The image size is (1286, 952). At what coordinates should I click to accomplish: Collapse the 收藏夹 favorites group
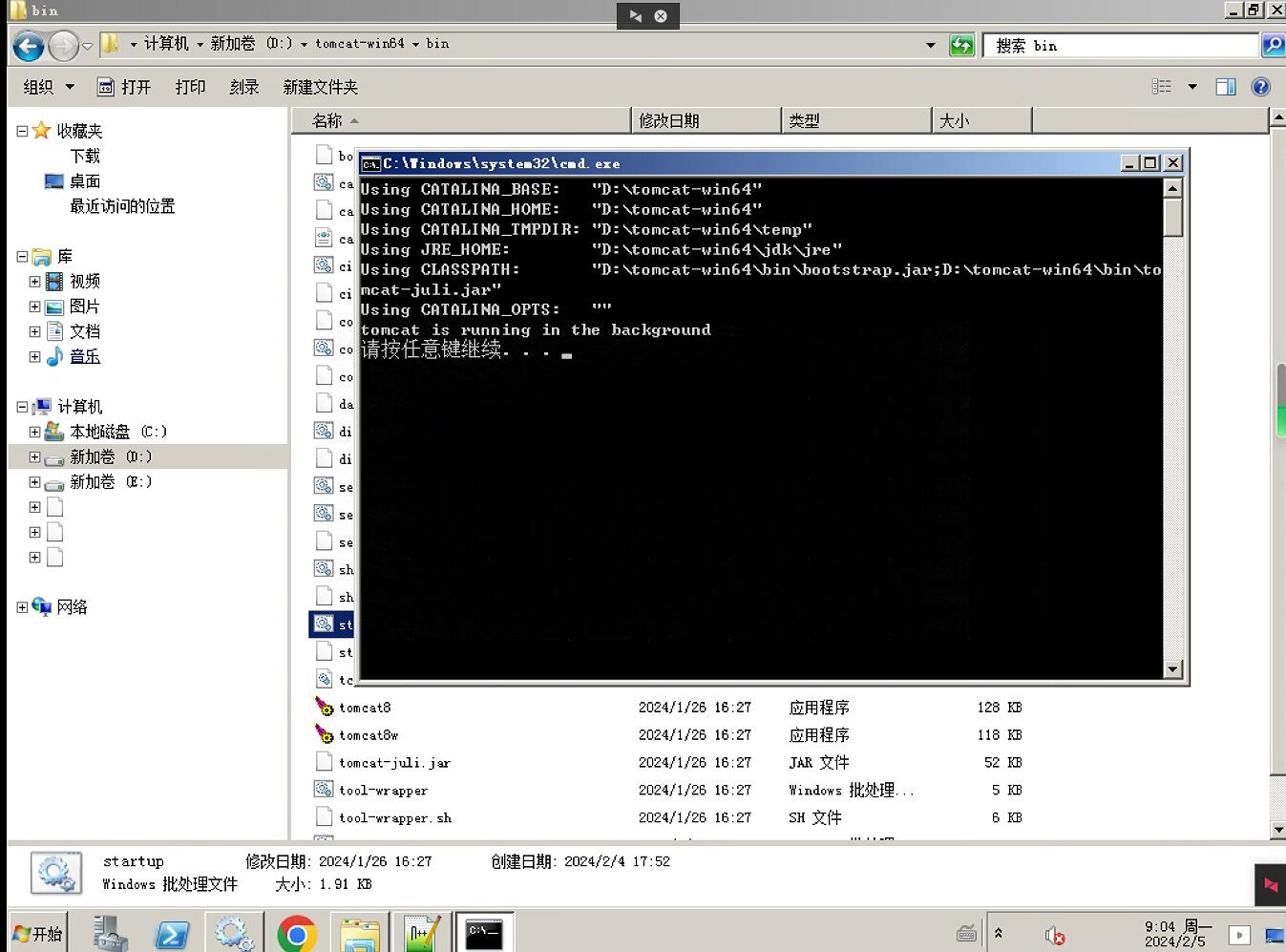click(x=22, y=131)
